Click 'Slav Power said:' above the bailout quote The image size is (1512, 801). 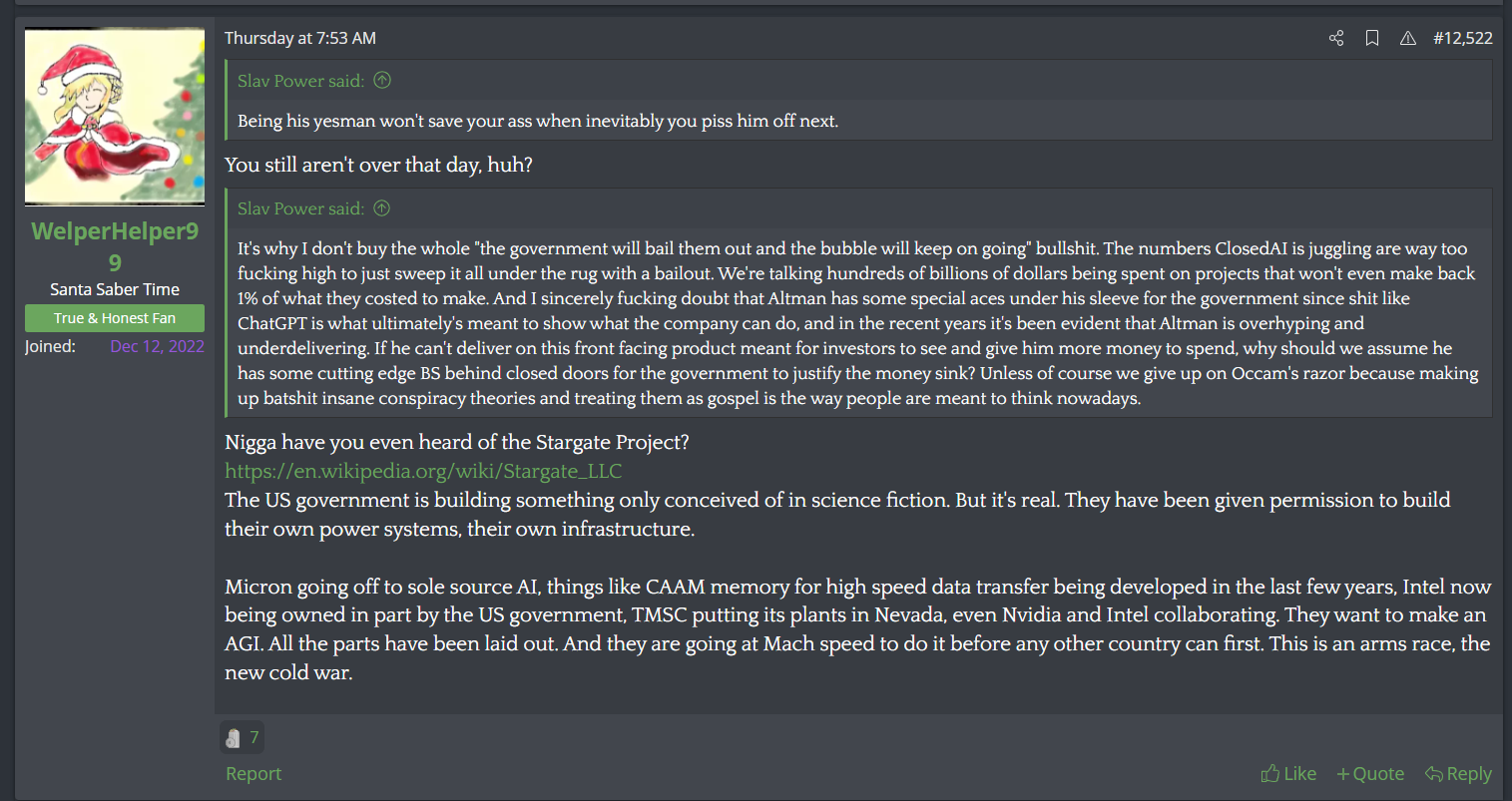tap(300, 208)
